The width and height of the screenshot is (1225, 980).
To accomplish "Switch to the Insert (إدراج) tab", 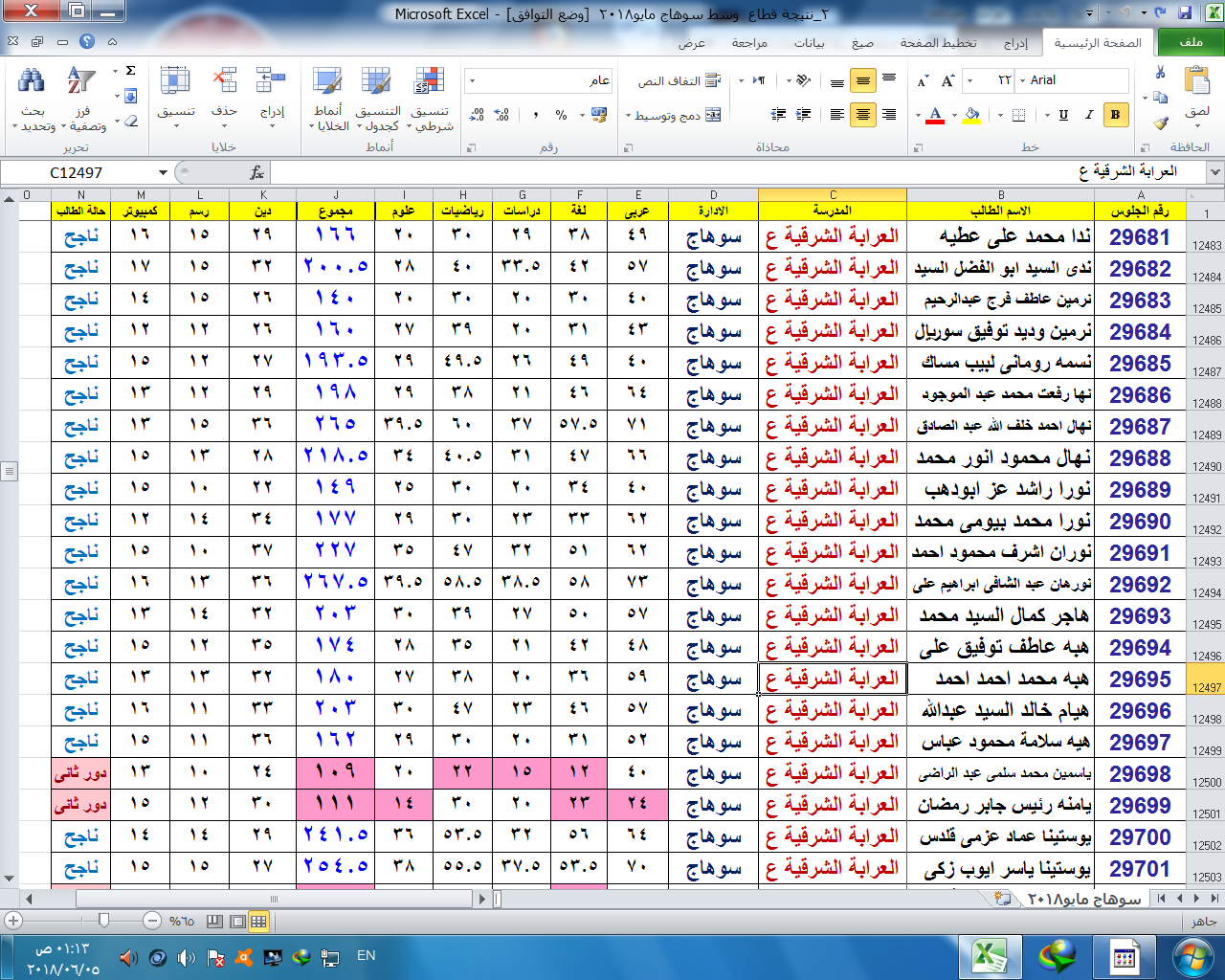I will point(1015,43).
